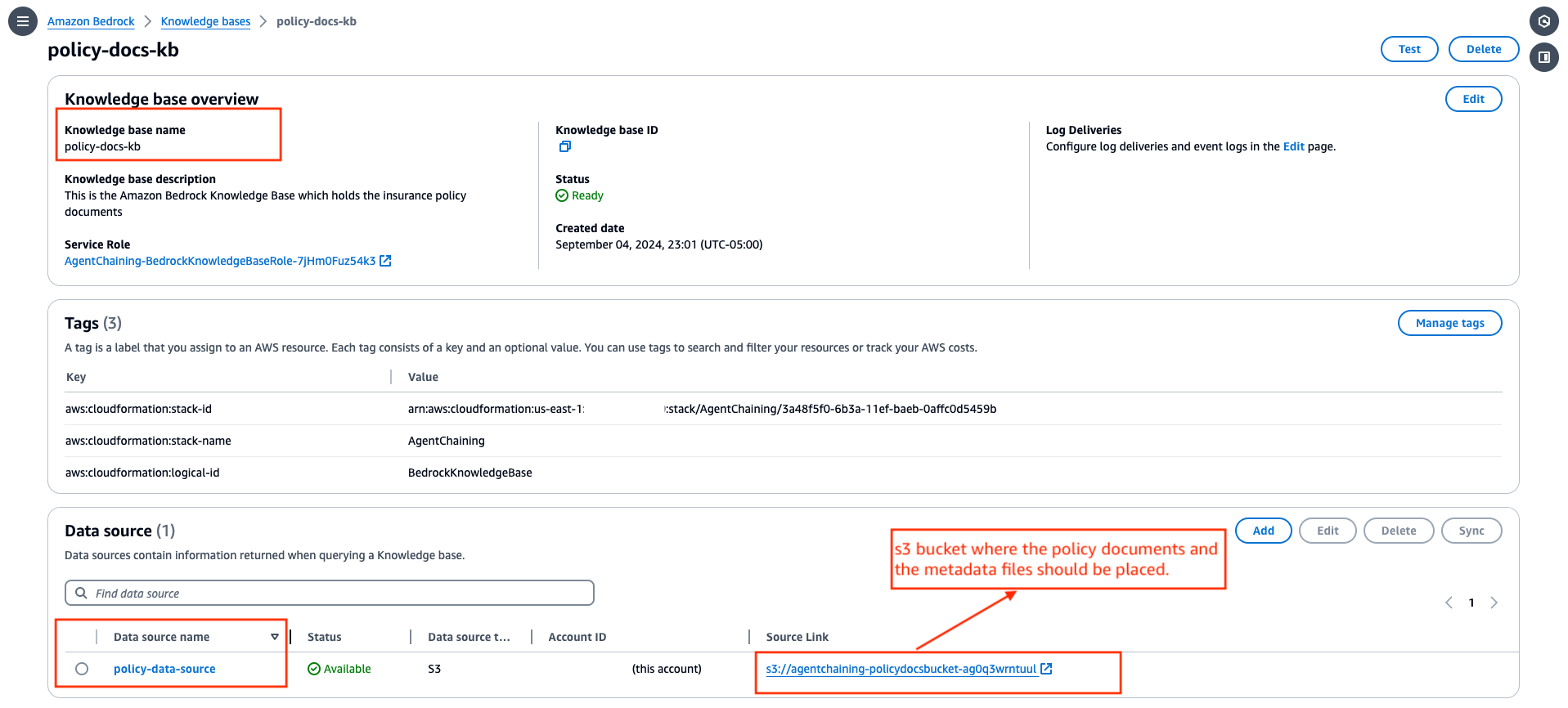Click the hexagon icon in the top-right corner

[x=1544, y=21]
